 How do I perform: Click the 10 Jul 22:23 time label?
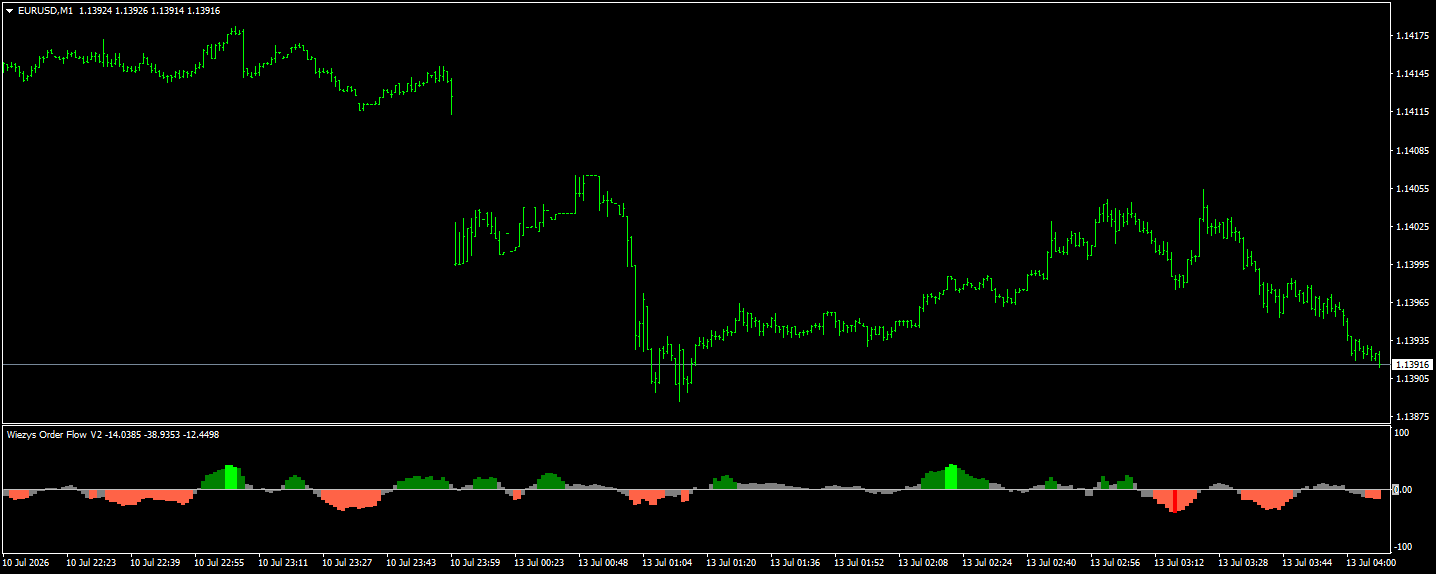[91, 563]
